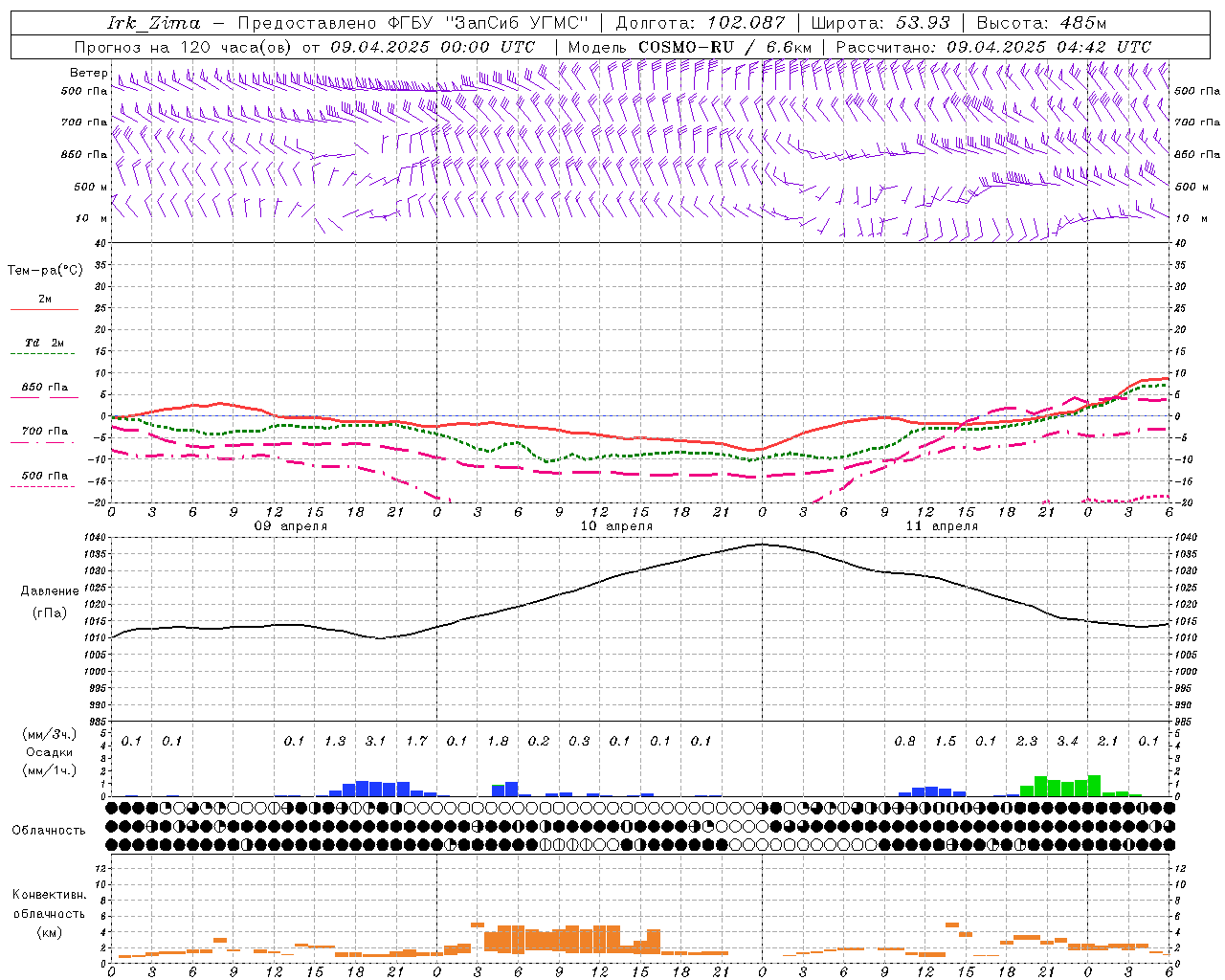The image size is (1225, 980).
Task: Click the precipitation value "0.2"
Action: click(539, 742)
